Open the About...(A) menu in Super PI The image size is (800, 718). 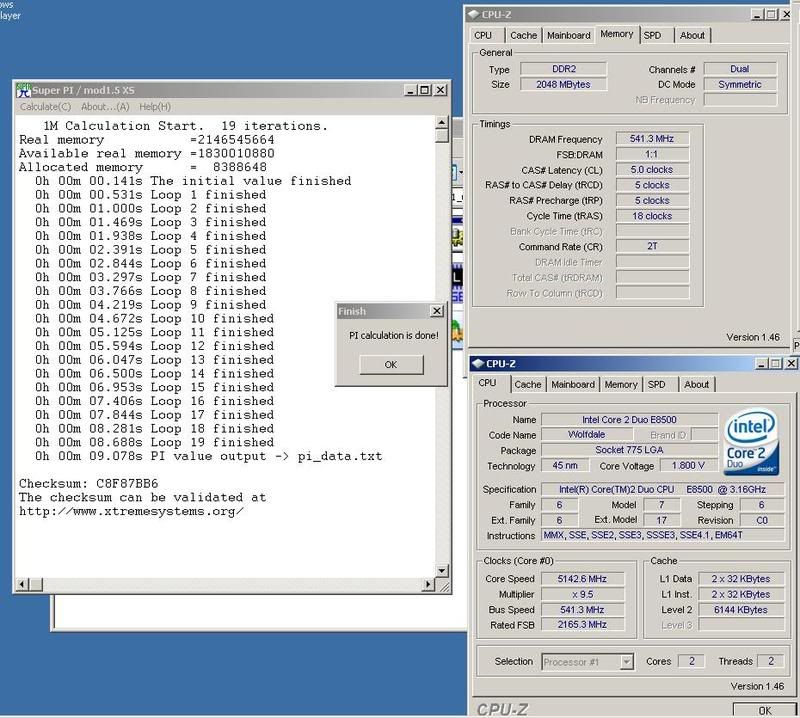pyautogui.click(x=105, y=107)
